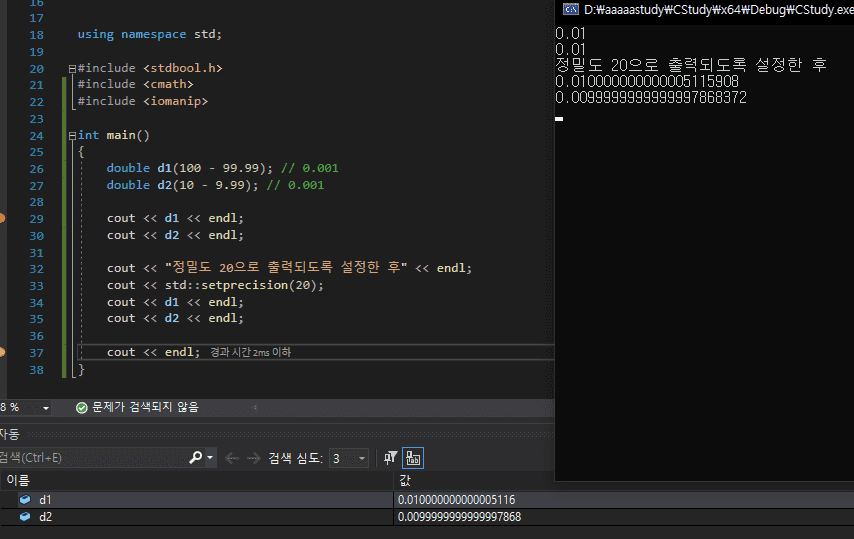The image size is (854, 539).
Task: Click '#include <iomanip>' code text
Action: [143, 101]
